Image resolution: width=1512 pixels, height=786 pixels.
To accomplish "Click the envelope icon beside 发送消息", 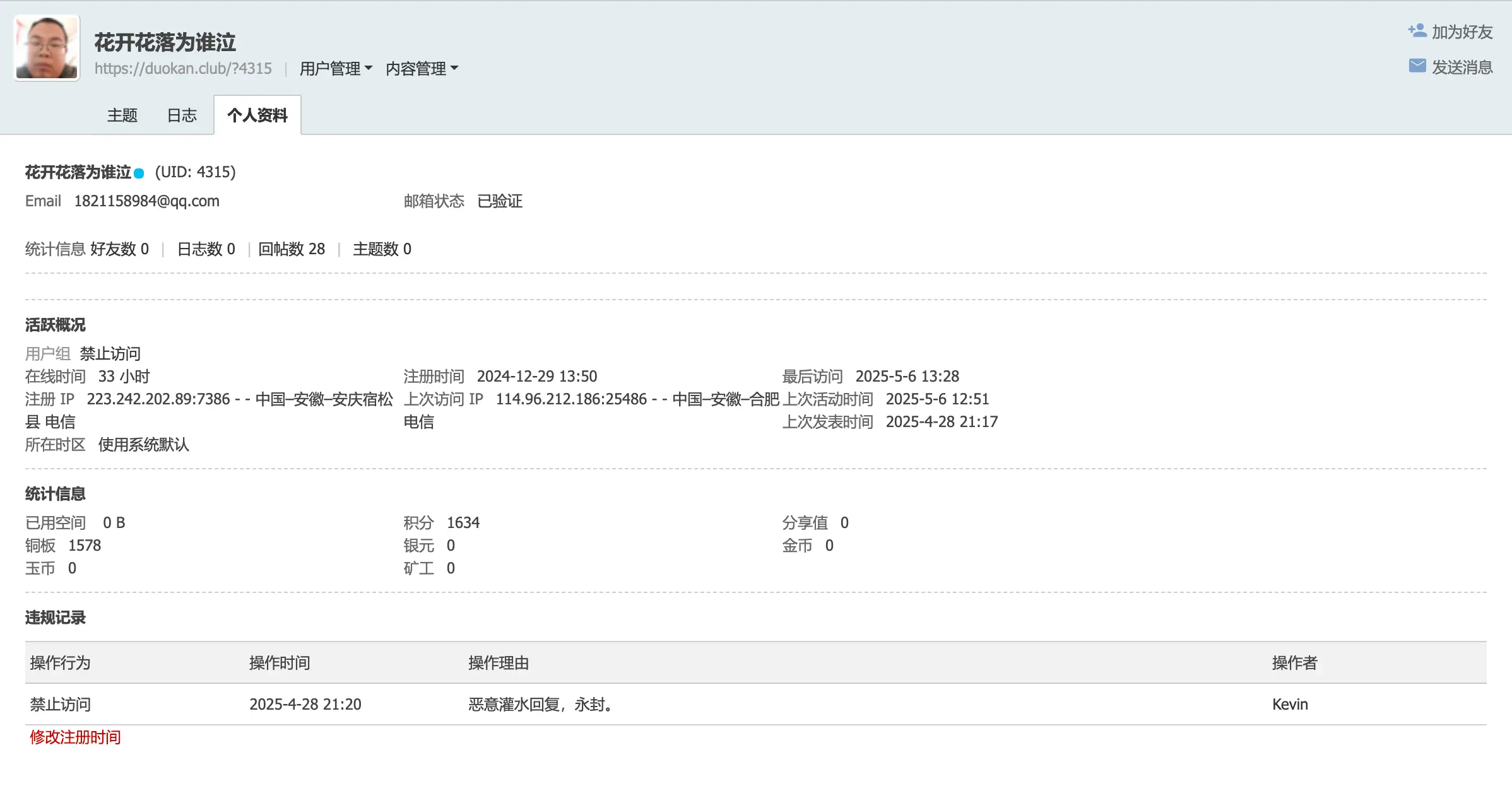I will pos(1418,64).
